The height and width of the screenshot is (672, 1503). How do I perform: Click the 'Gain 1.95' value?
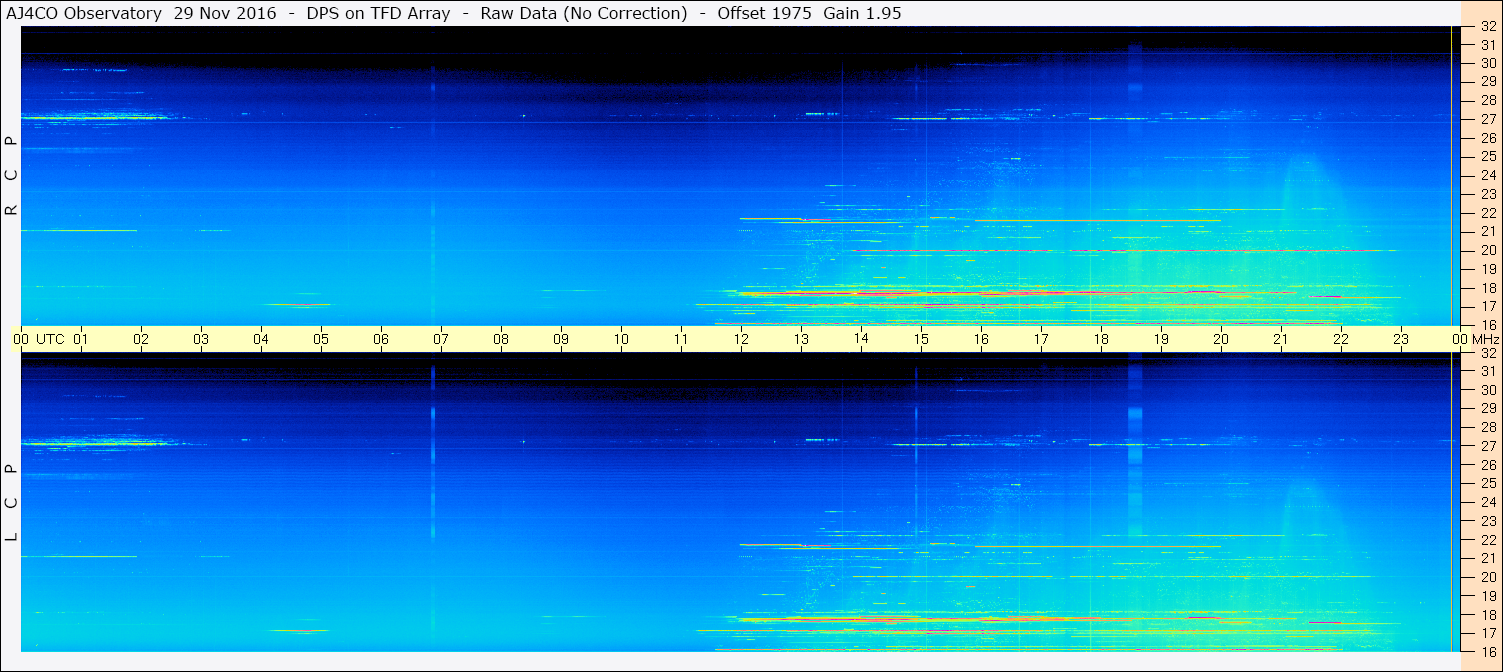[862, 13]
